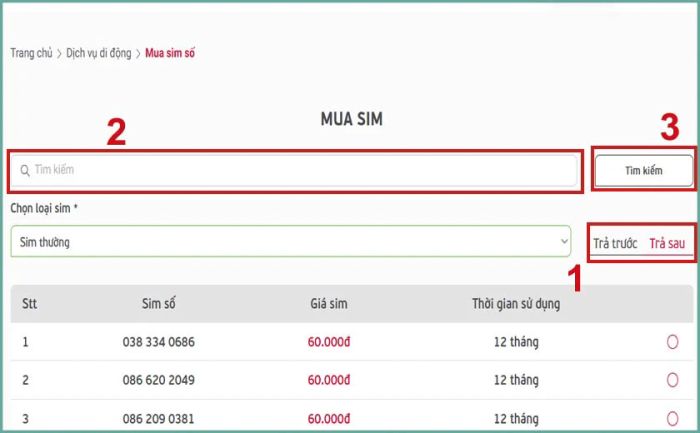
Task: Switch to the Trả sau tab
Action: tap(667, 243)
